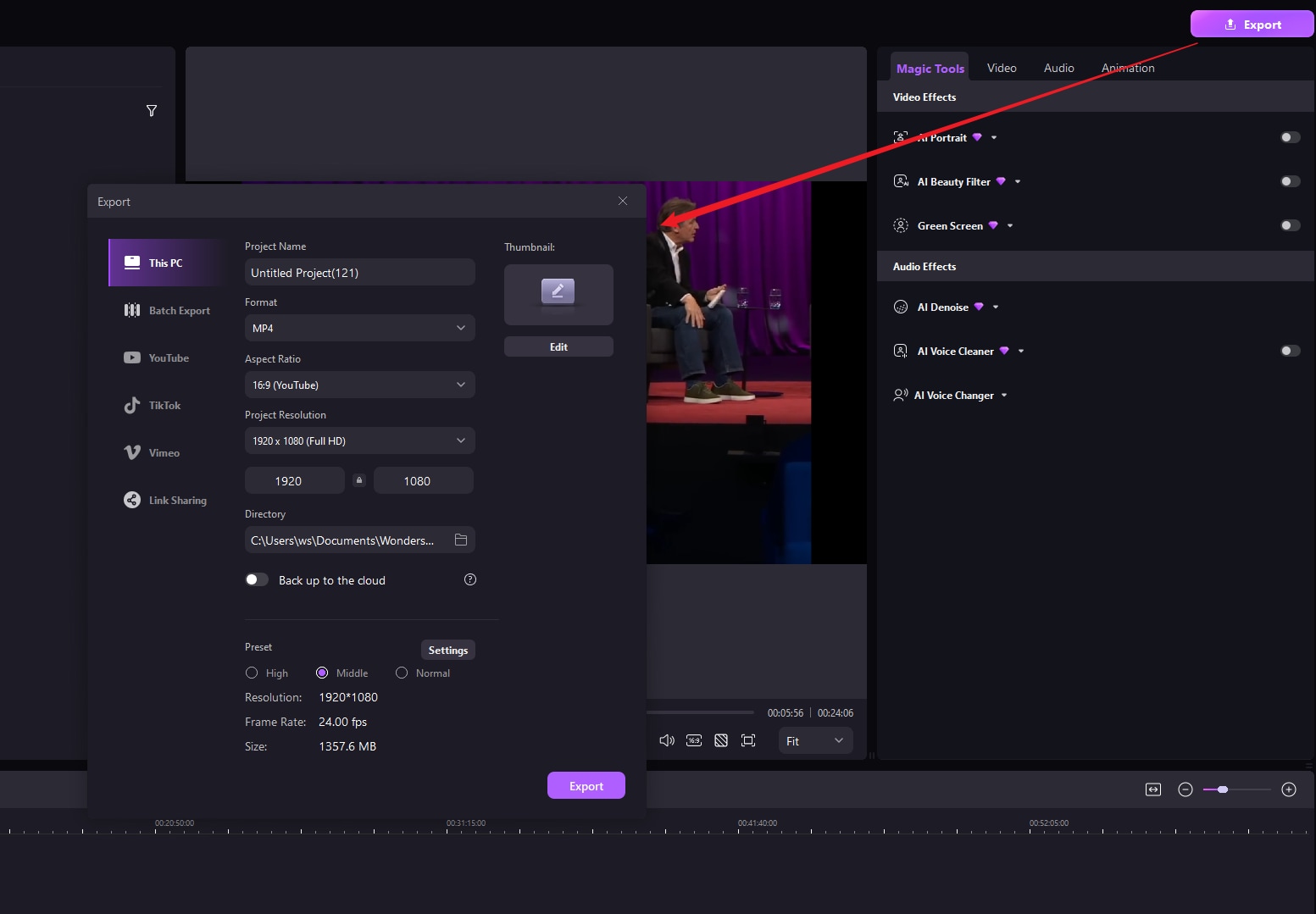The height and width of the screenshot is (914, 1316).
Task: Expand the AI Voice Cleaner options arrow
Action: (x=1021, y=351)
